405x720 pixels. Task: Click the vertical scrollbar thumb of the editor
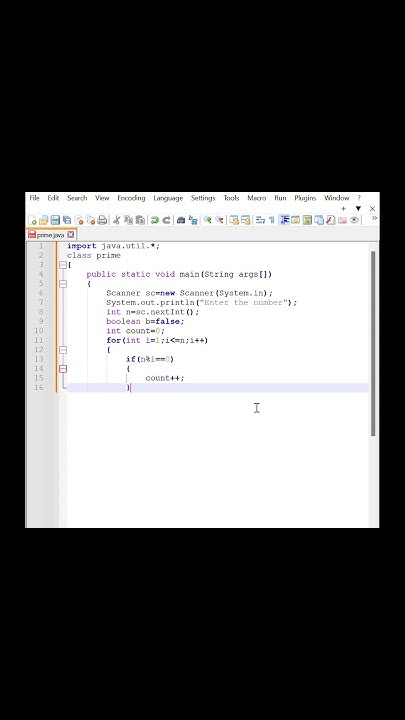[x=373, y=343]
